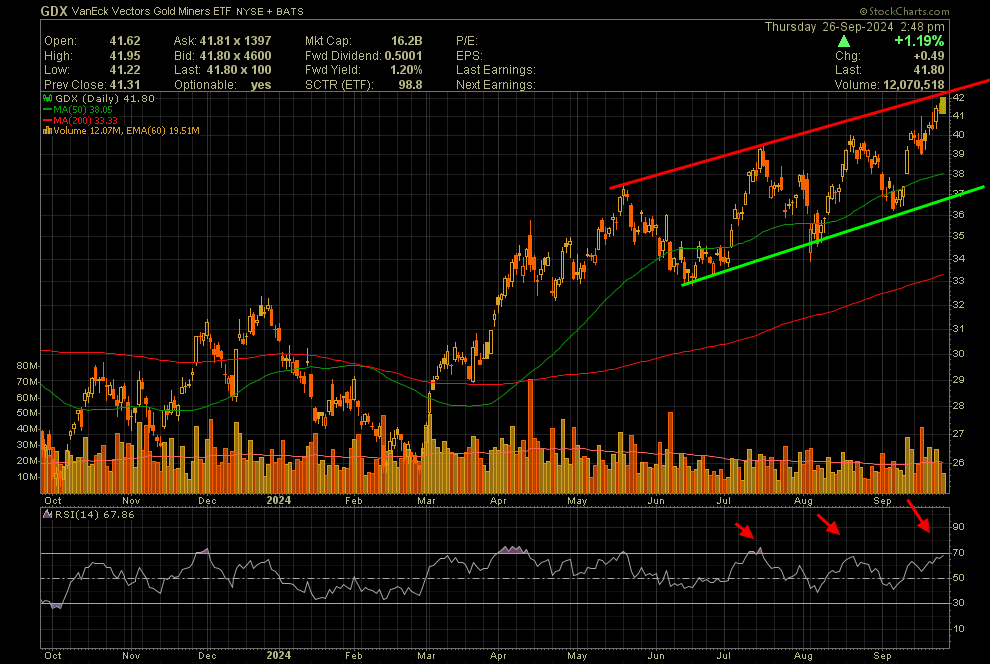Click the GDX ticker symbol in the header
990x664 pixels.
[54, 11]
